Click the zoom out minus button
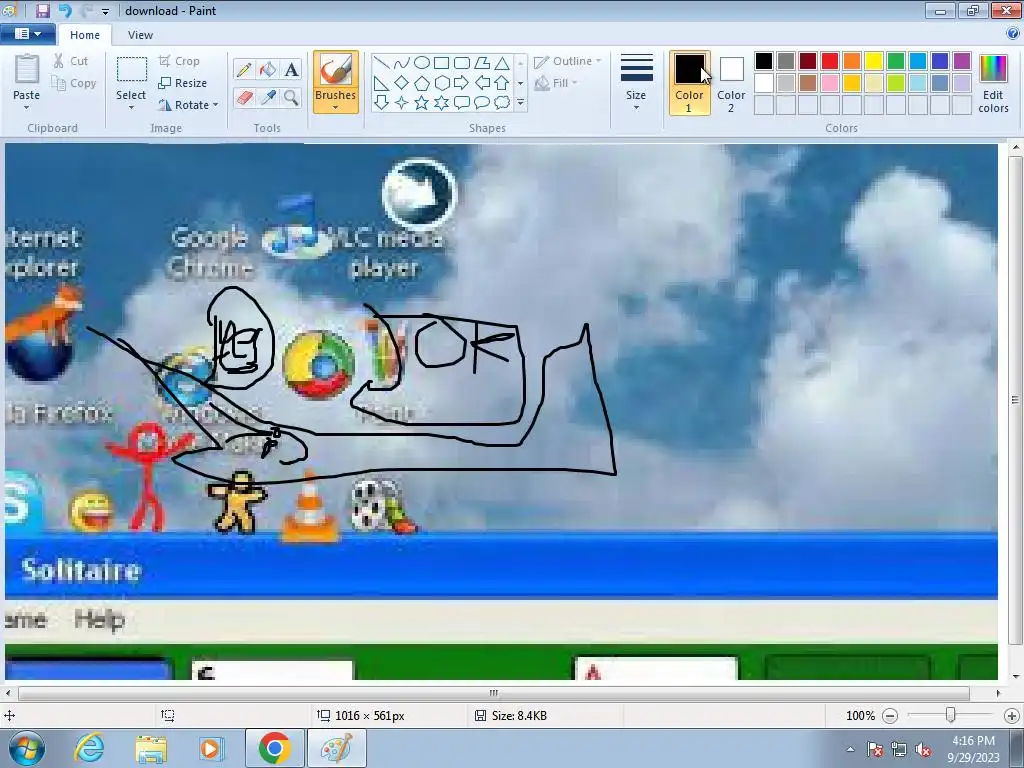 pyautogui.click(x=890, y=716)
